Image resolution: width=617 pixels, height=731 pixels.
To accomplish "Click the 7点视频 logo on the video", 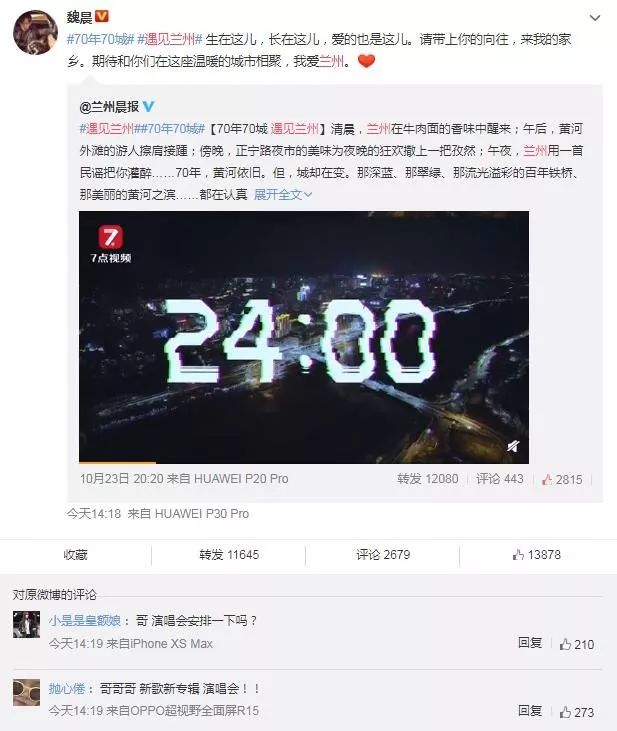I will [111, 244].
